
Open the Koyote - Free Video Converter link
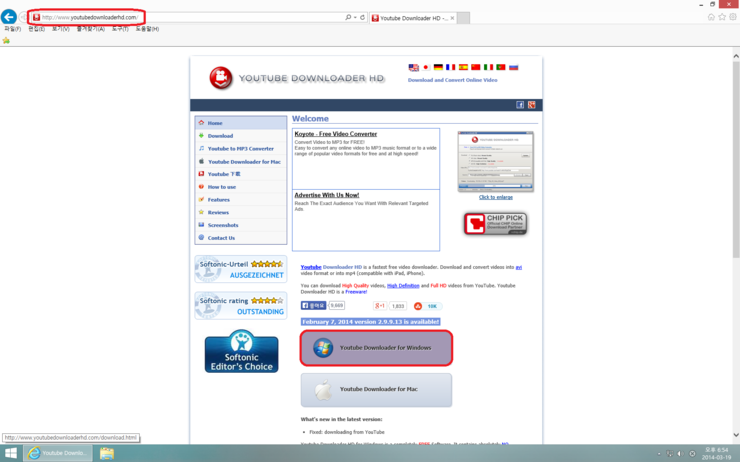(336, 134)
